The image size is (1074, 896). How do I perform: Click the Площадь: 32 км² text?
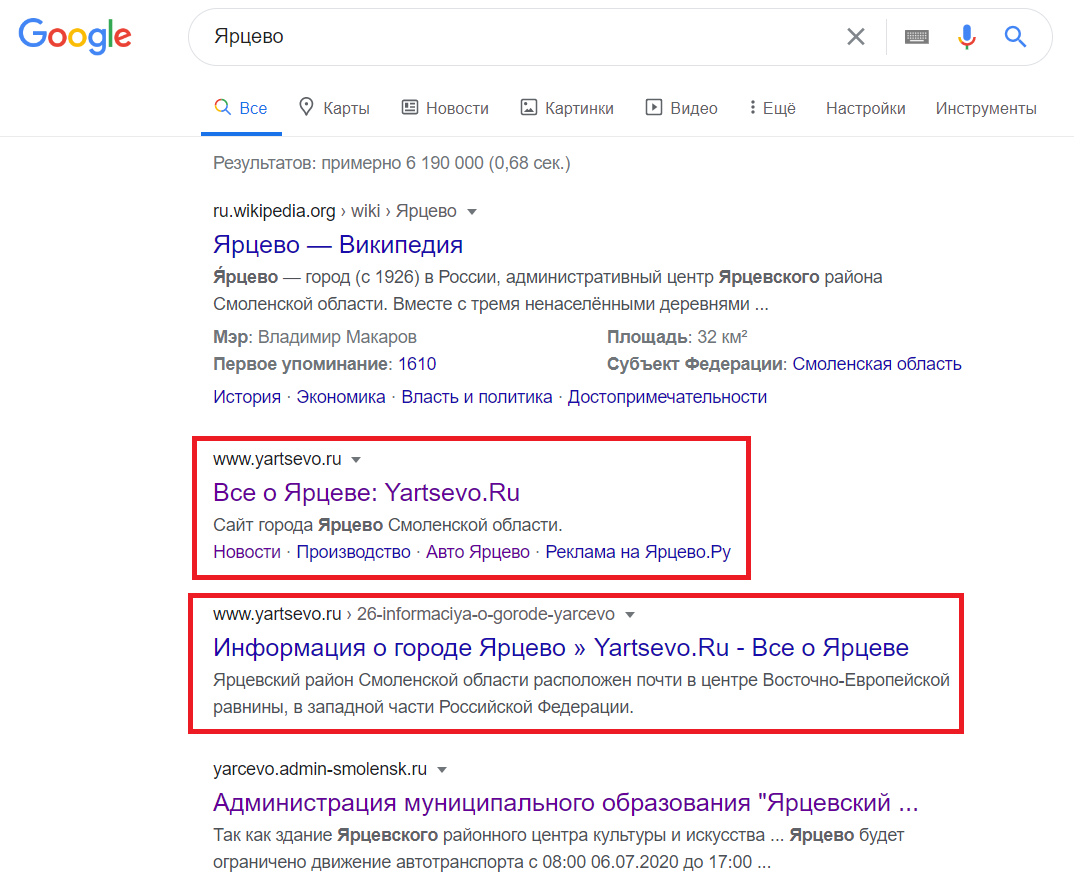(x=677, y=337)
